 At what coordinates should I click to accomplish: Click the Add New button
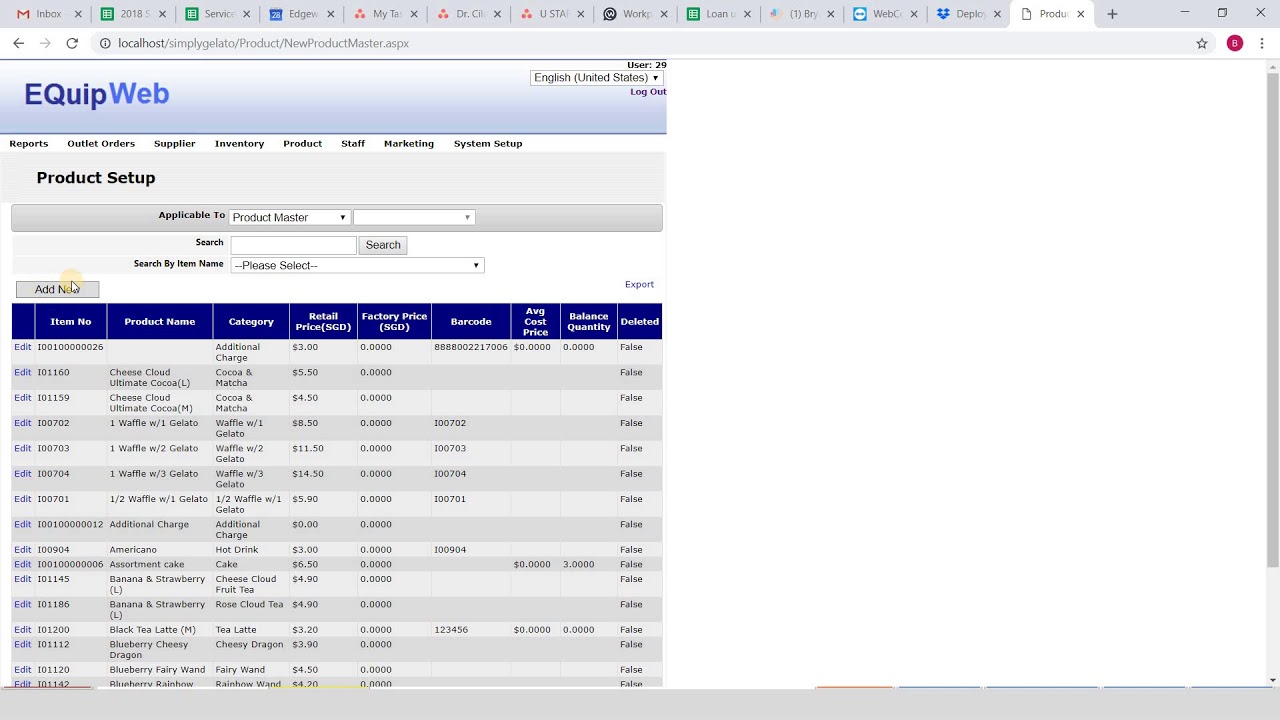(57, 289)
